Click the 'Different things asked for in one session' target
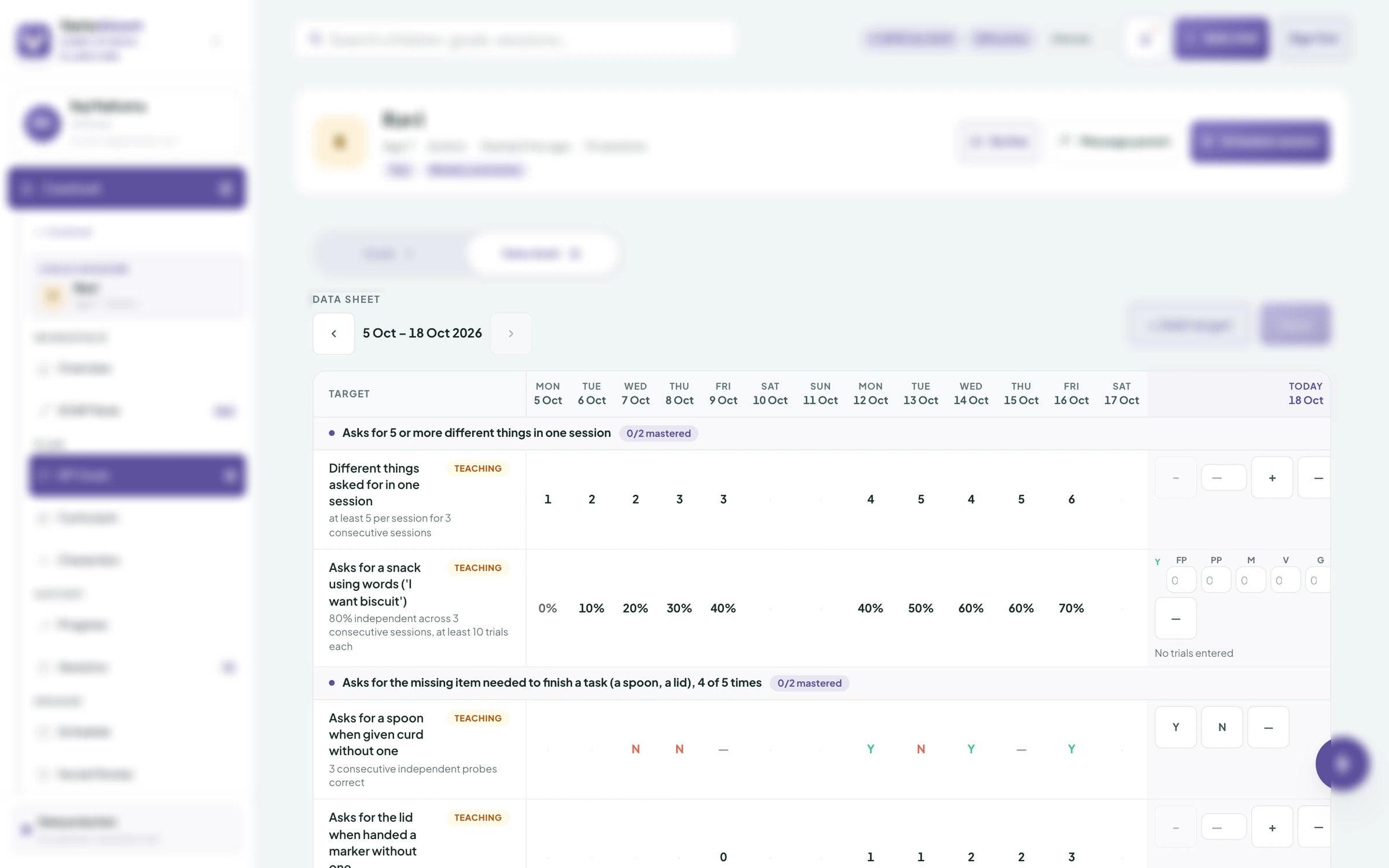The width and height of the screenshot is (1389, 868). [374, 485]
